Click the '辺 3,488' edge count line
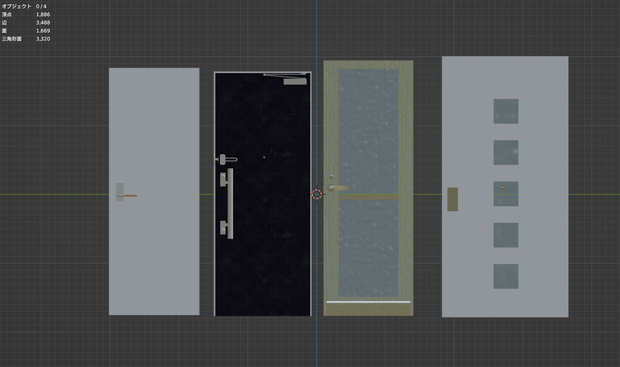Viewport: 620px width, 367px height. click(x=26, y=23)
